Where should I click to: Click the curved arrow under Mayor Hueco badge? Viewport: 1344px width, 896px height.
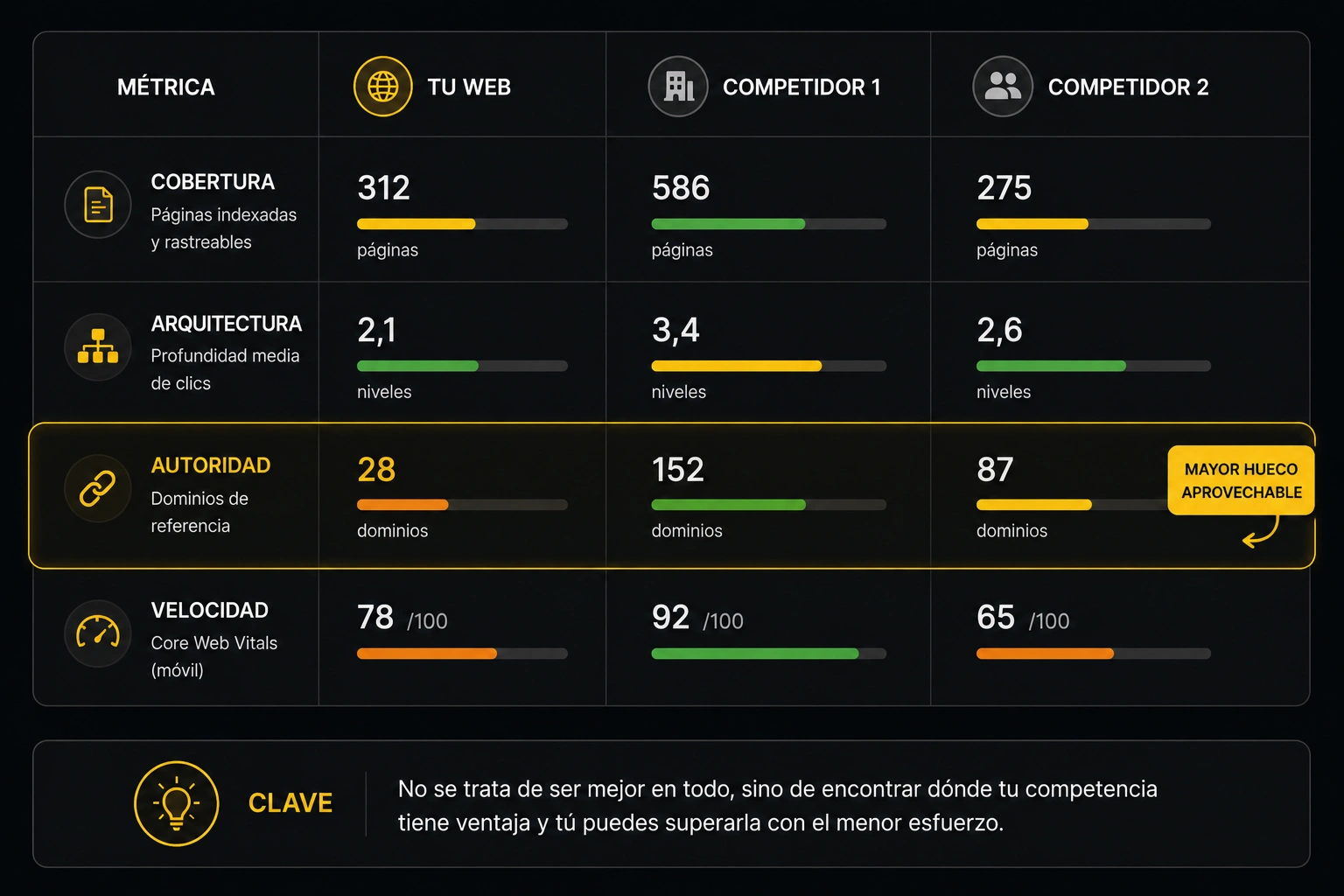click(x=1261, y=532)
